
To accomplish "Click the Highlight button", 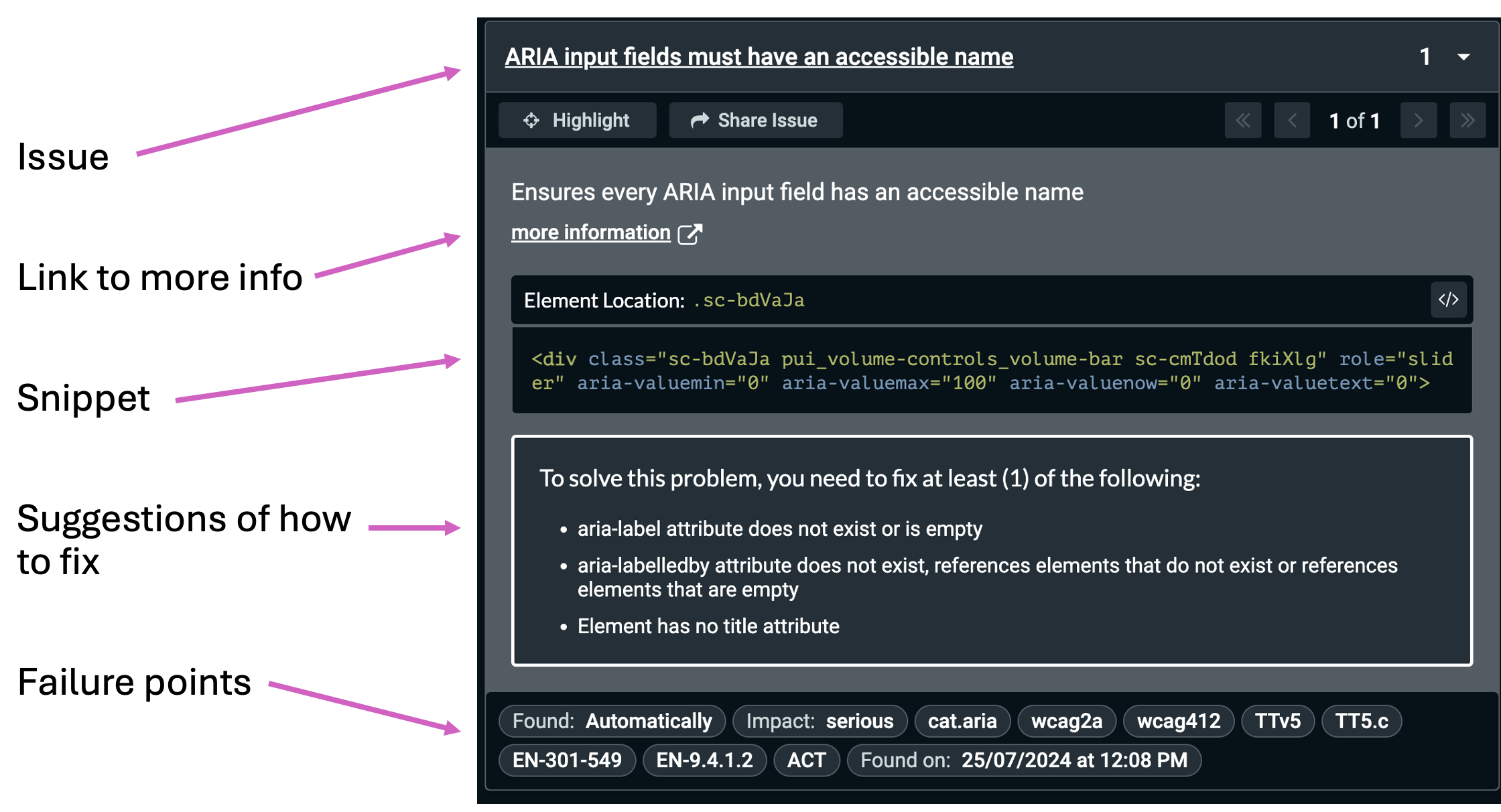I will coord(577,121).
